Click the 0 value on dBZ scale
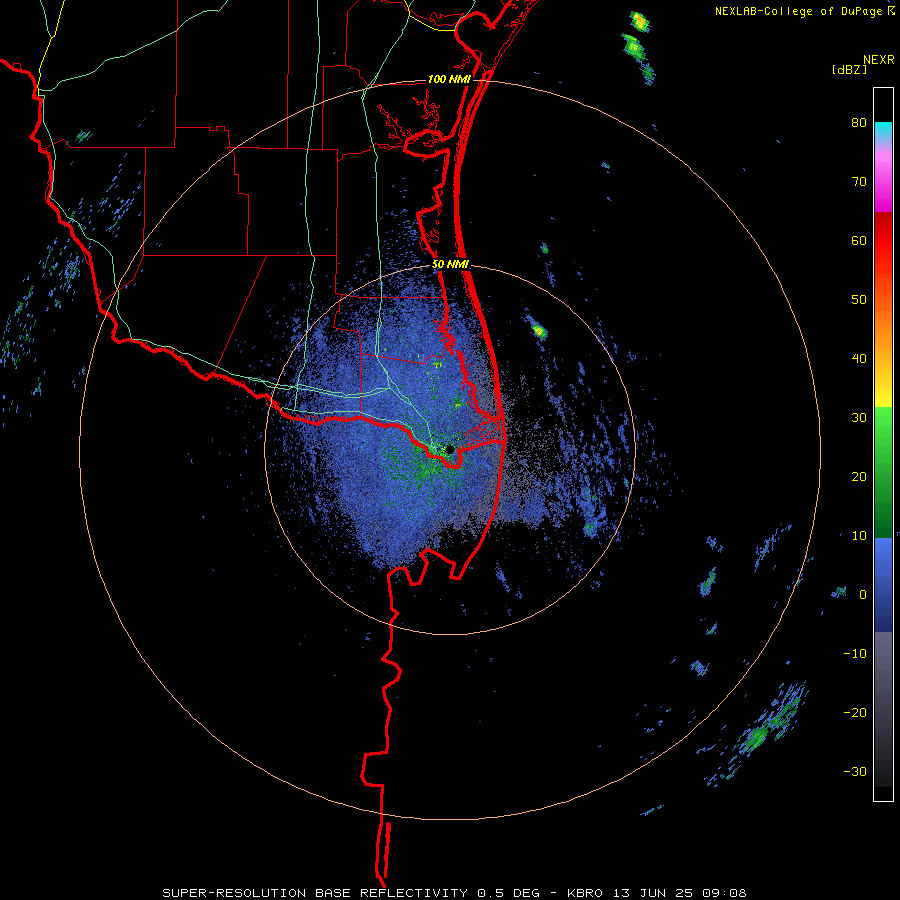Image resolution: width=900 pixels, height=900 pixels. point(863,595)
